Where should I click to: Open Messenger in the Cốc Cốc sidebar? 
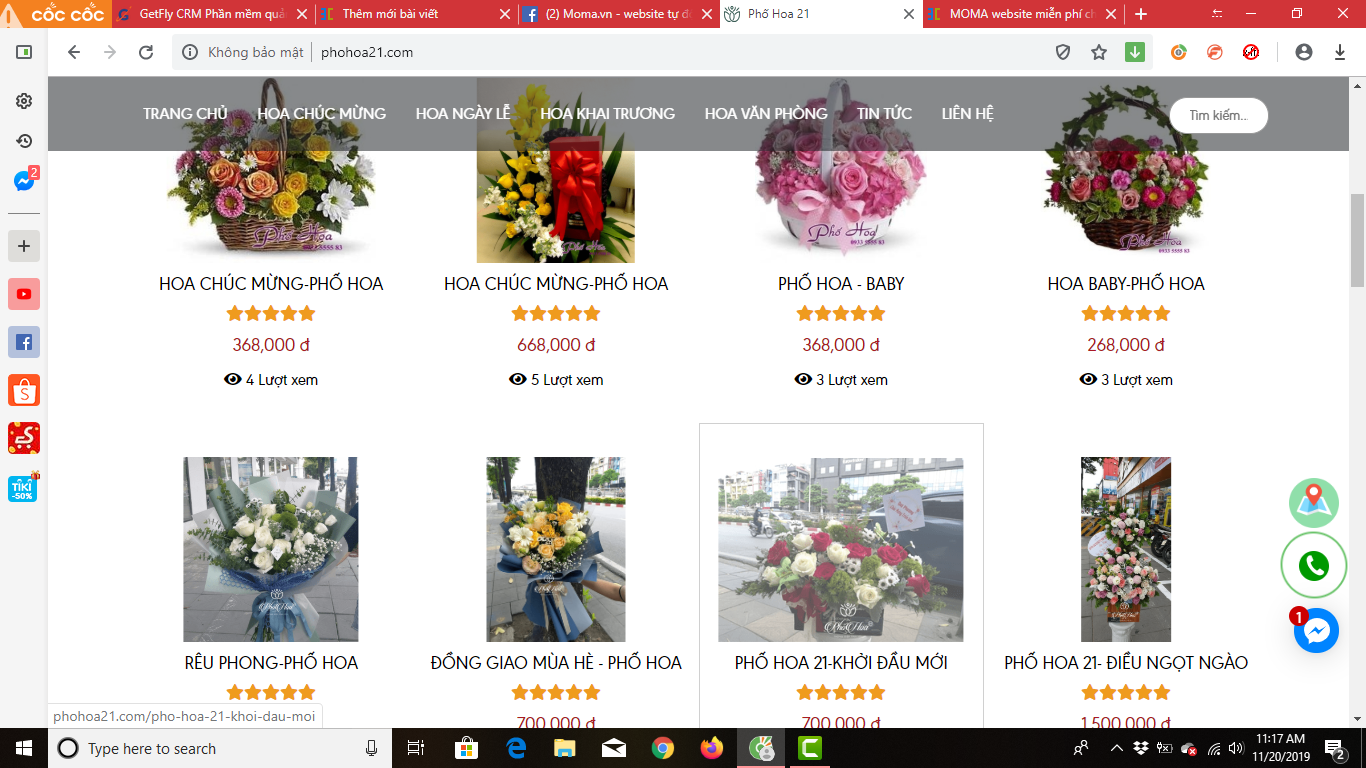tap(24, 181)
